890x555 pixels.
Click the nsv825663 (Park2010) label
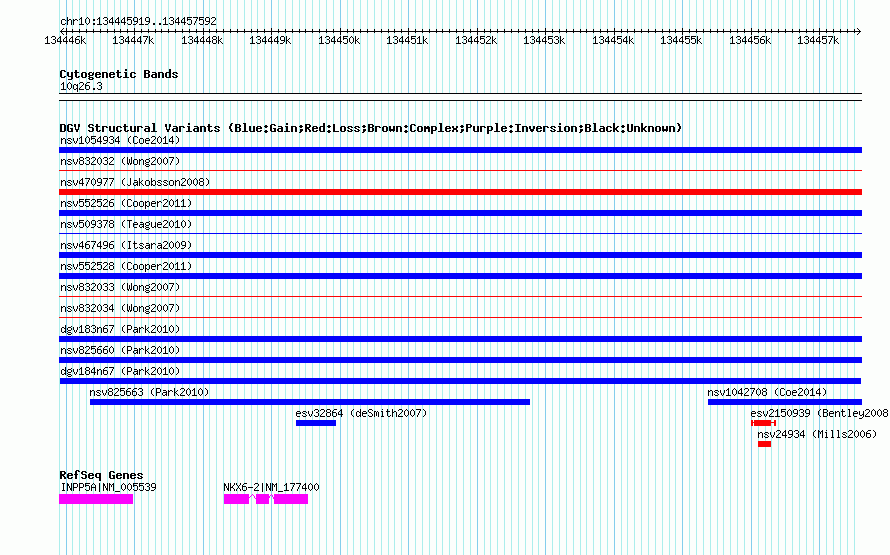[149, 392]
